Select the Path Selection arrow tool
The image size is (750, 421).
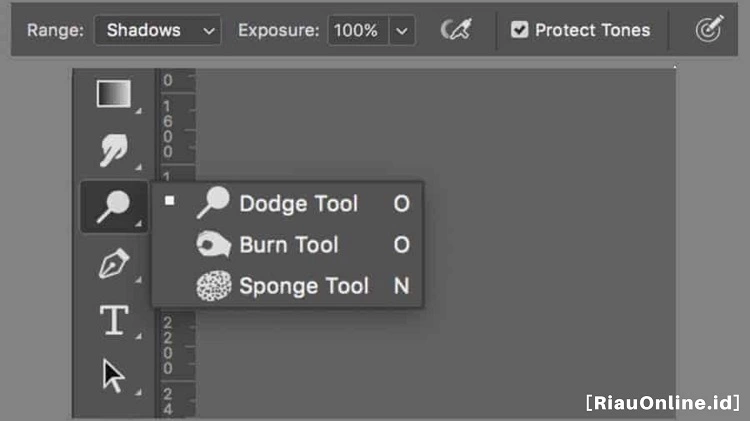tap(114, 377)
